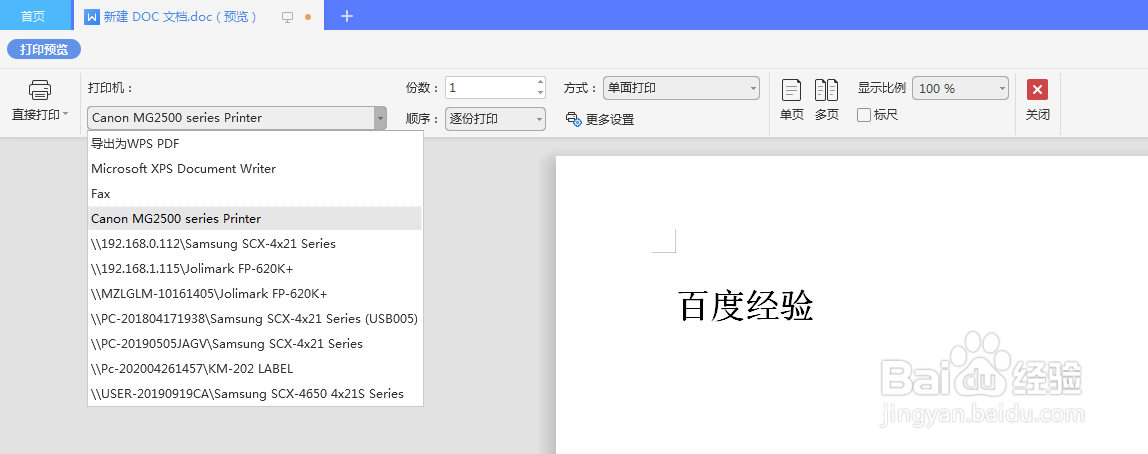The width and height of the screenshot is (1148, 454).
Task: Select \\PC-20190505JAGV\Samsung SCX-4x21 Series printer
Action: (255, 343)
